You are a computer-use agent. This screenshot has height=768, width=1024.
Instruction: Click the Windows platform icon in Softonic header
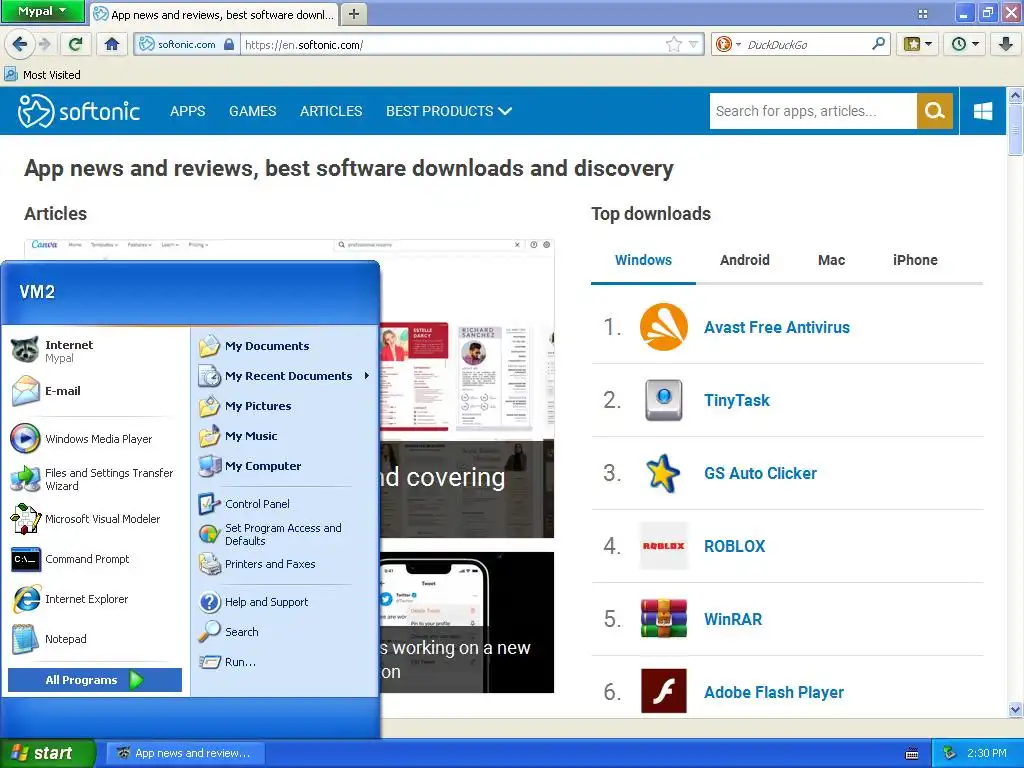tap(983, 111)
